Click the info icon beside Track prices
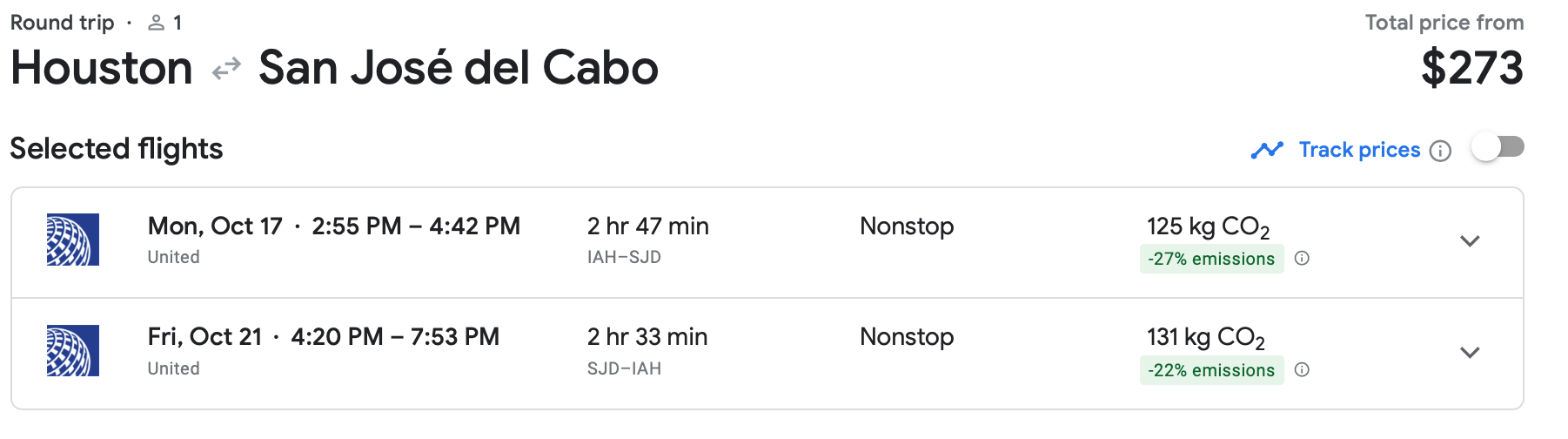Image resolution: width=1568 pixels, height=439 pixels. [1440, 151]
